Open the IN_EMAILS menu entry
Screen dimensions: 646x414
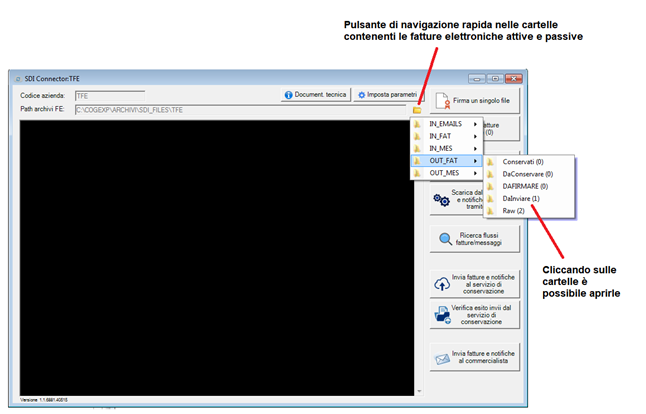point(447,124)
